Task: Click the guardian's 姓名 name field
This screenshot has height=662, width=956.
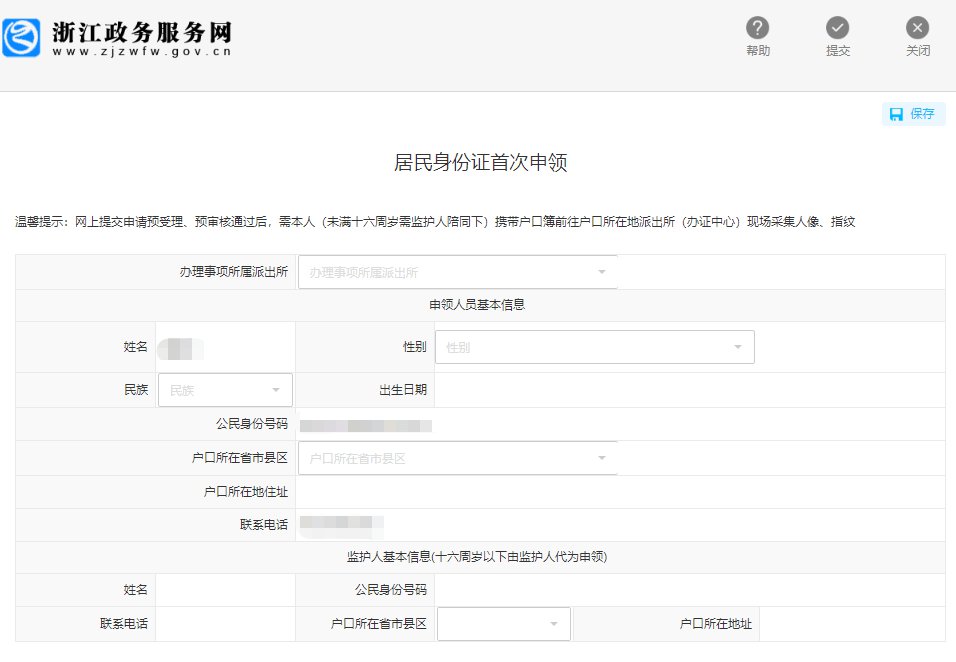Action: pyautogui.click(x=225, y=590)
